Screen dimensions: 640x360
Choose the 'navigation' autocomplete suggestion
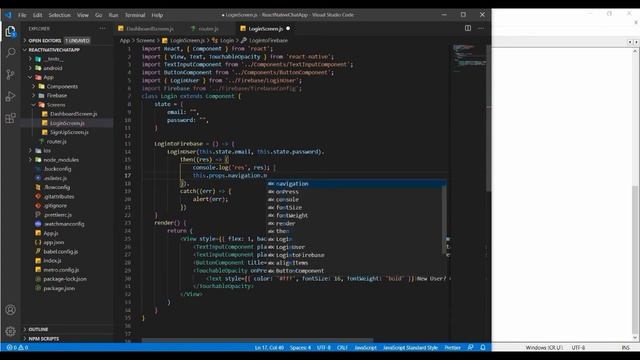tap(356, 184)
